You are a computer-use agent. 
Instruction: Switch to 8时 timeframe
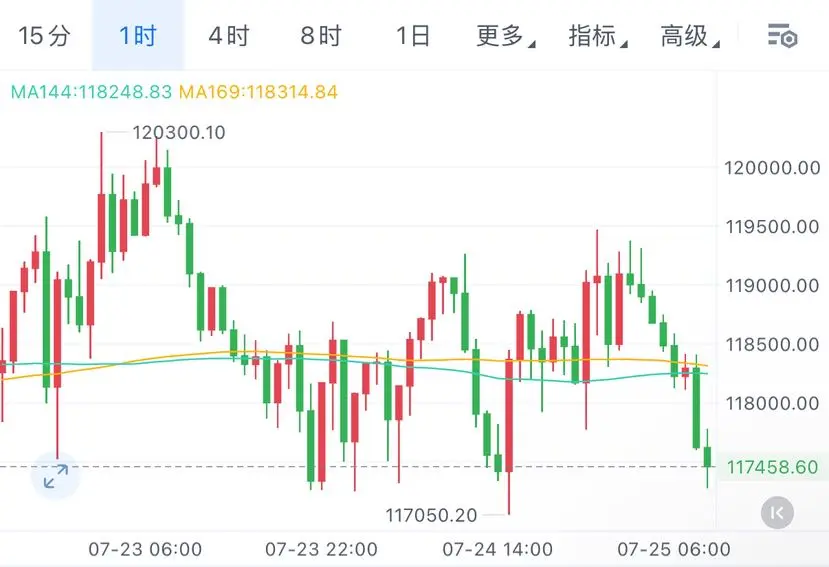point(321,36)
